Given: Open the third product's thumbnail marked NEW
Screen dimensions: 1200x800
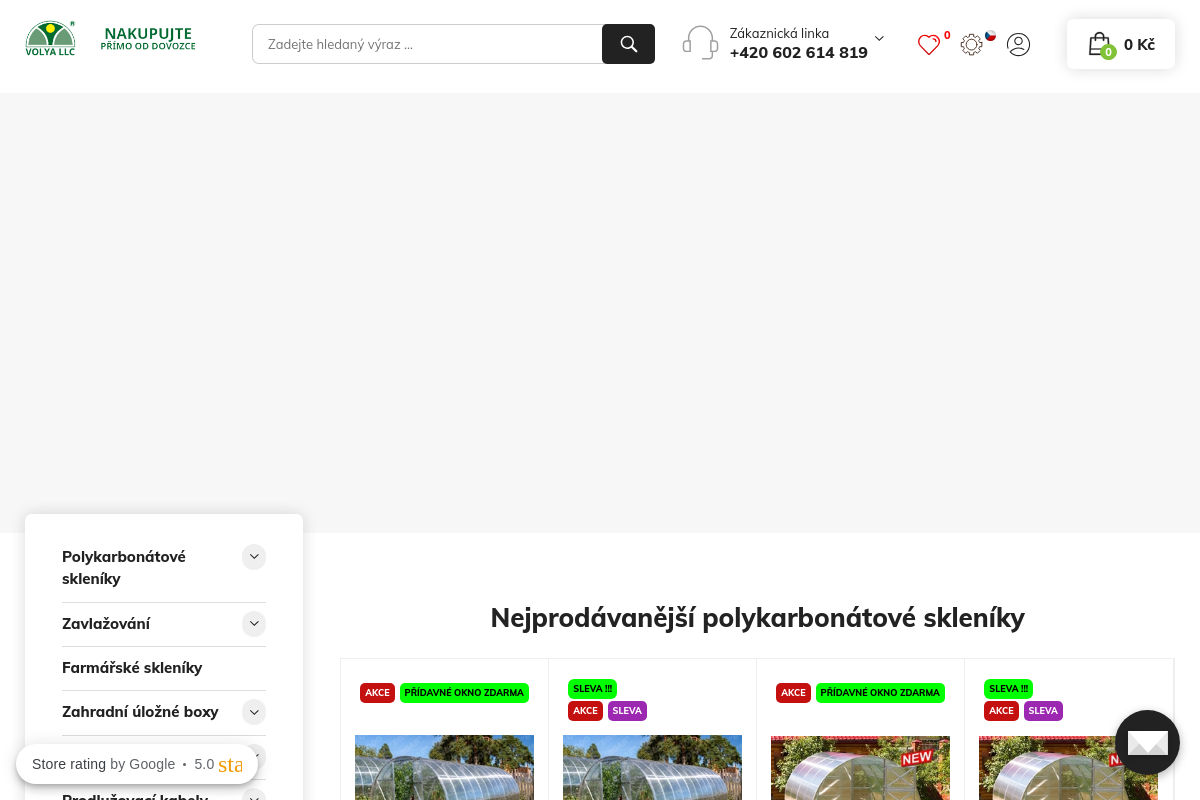Looking at the screenshot, I should [860, 767].
